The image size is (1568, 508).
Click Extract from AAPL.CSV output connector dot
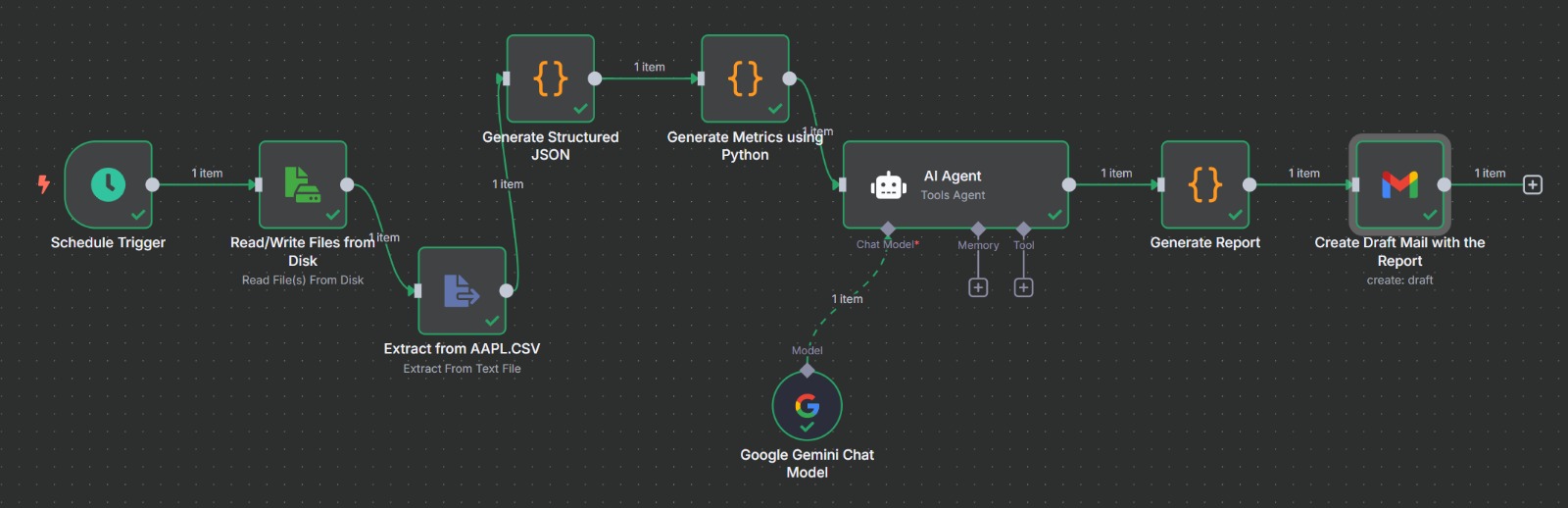pyautogui.click(x=507, y=290)
